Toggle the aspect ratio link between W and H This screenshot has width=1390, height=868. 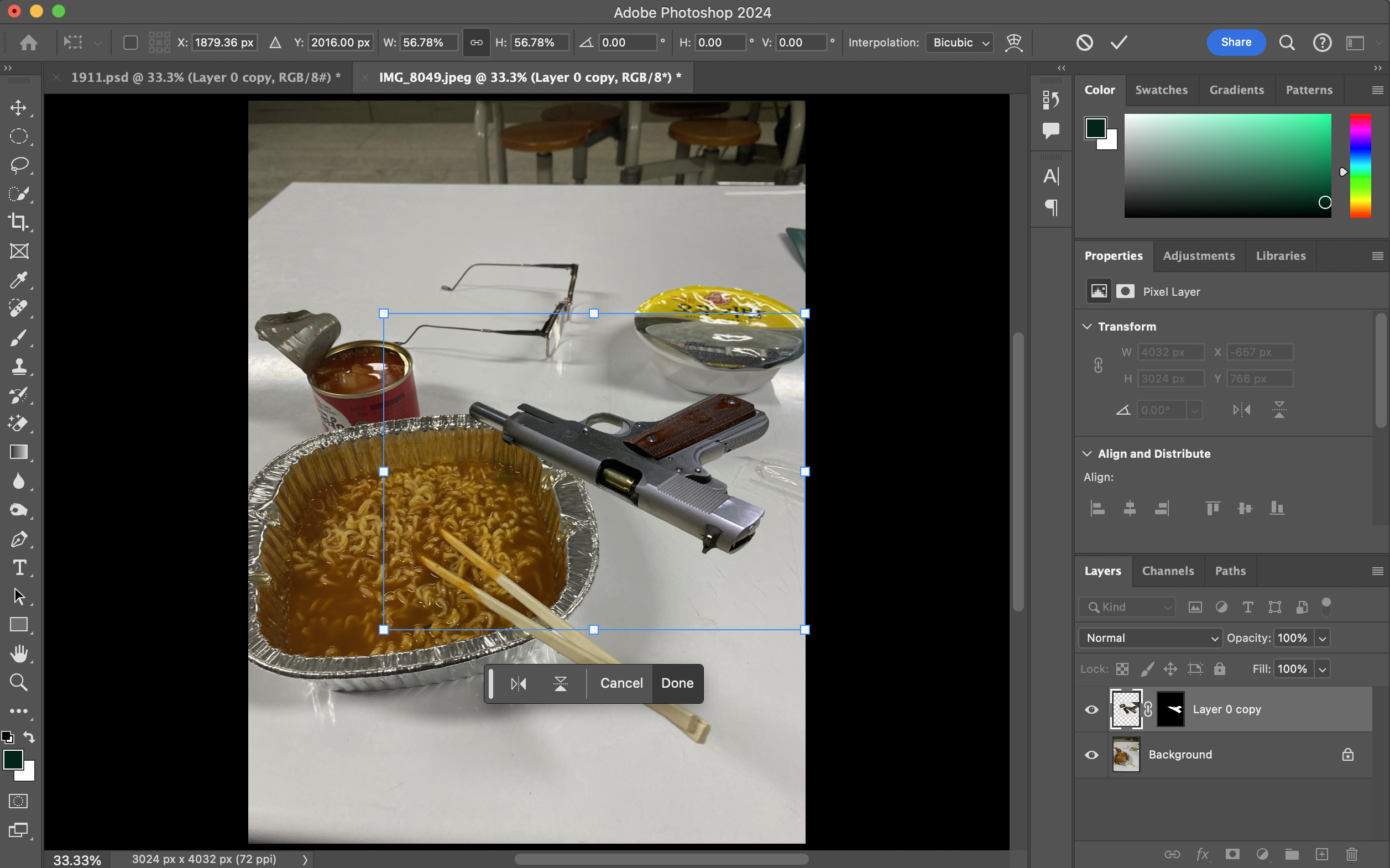click(476, 43)
